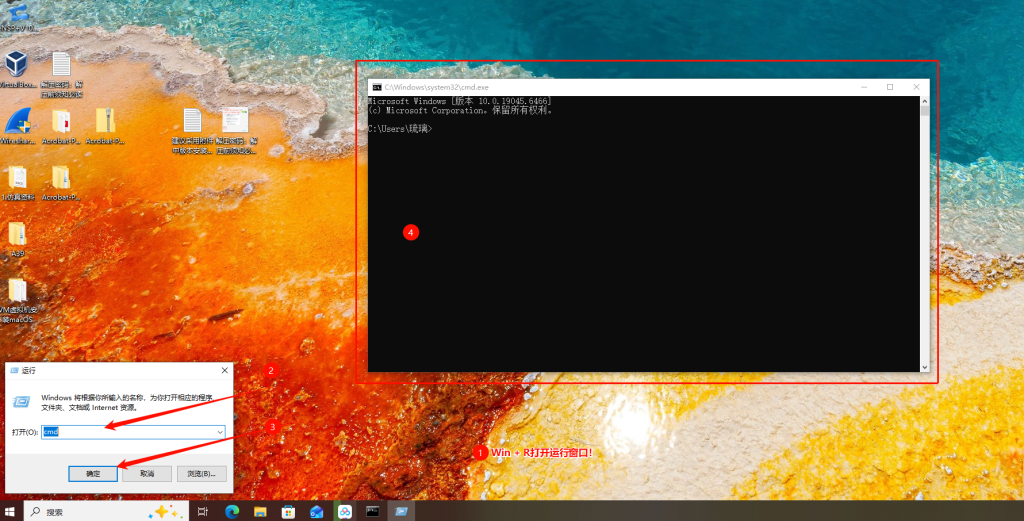Open Microsoft Store from the taskbar
Image resolution: width=1024 pixels, height=521 pixels.
click(288, 511)
